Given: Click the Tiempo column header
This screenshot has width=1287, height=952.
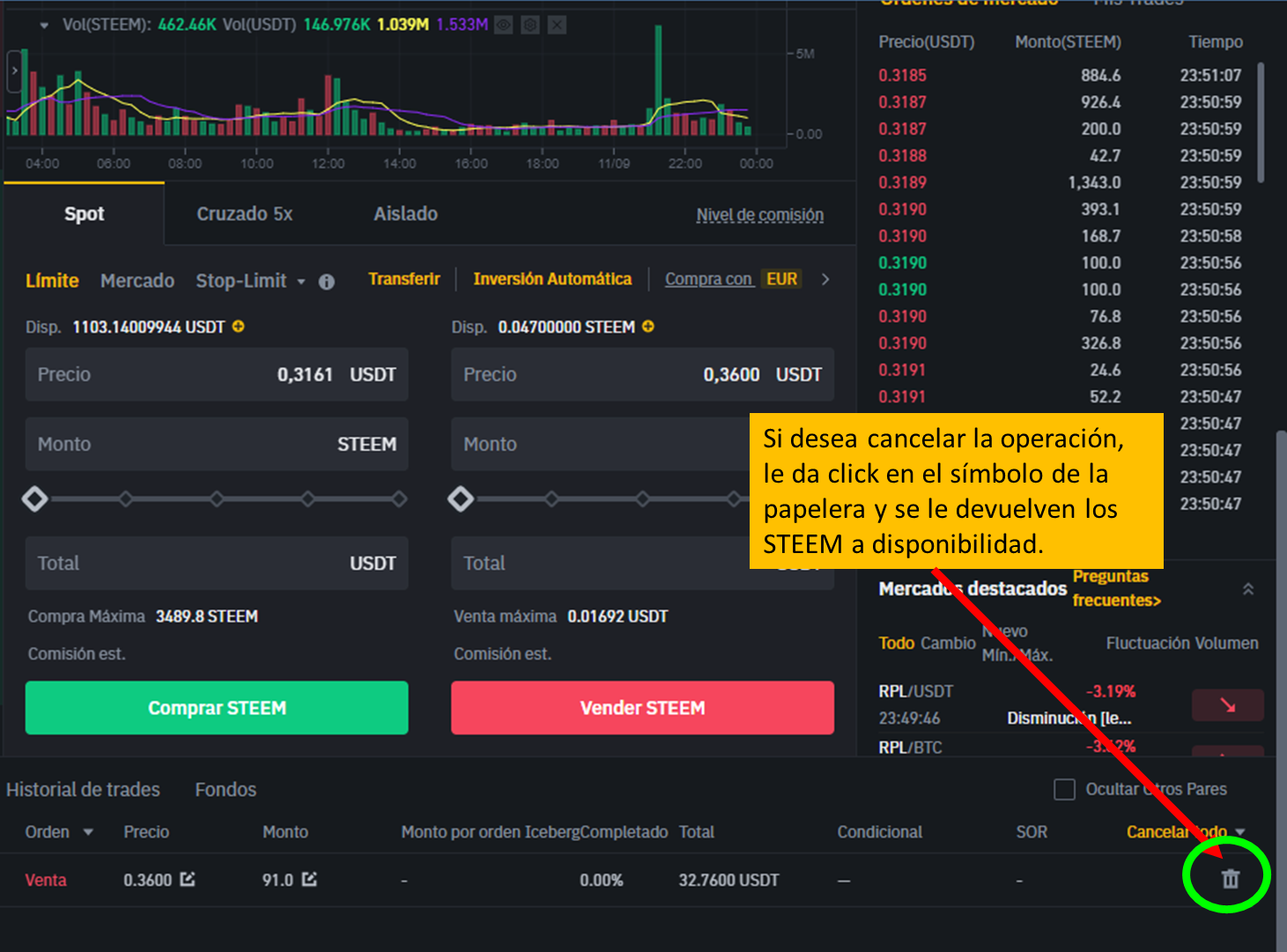Looking at the screenshot, I should coord(1216,41).
